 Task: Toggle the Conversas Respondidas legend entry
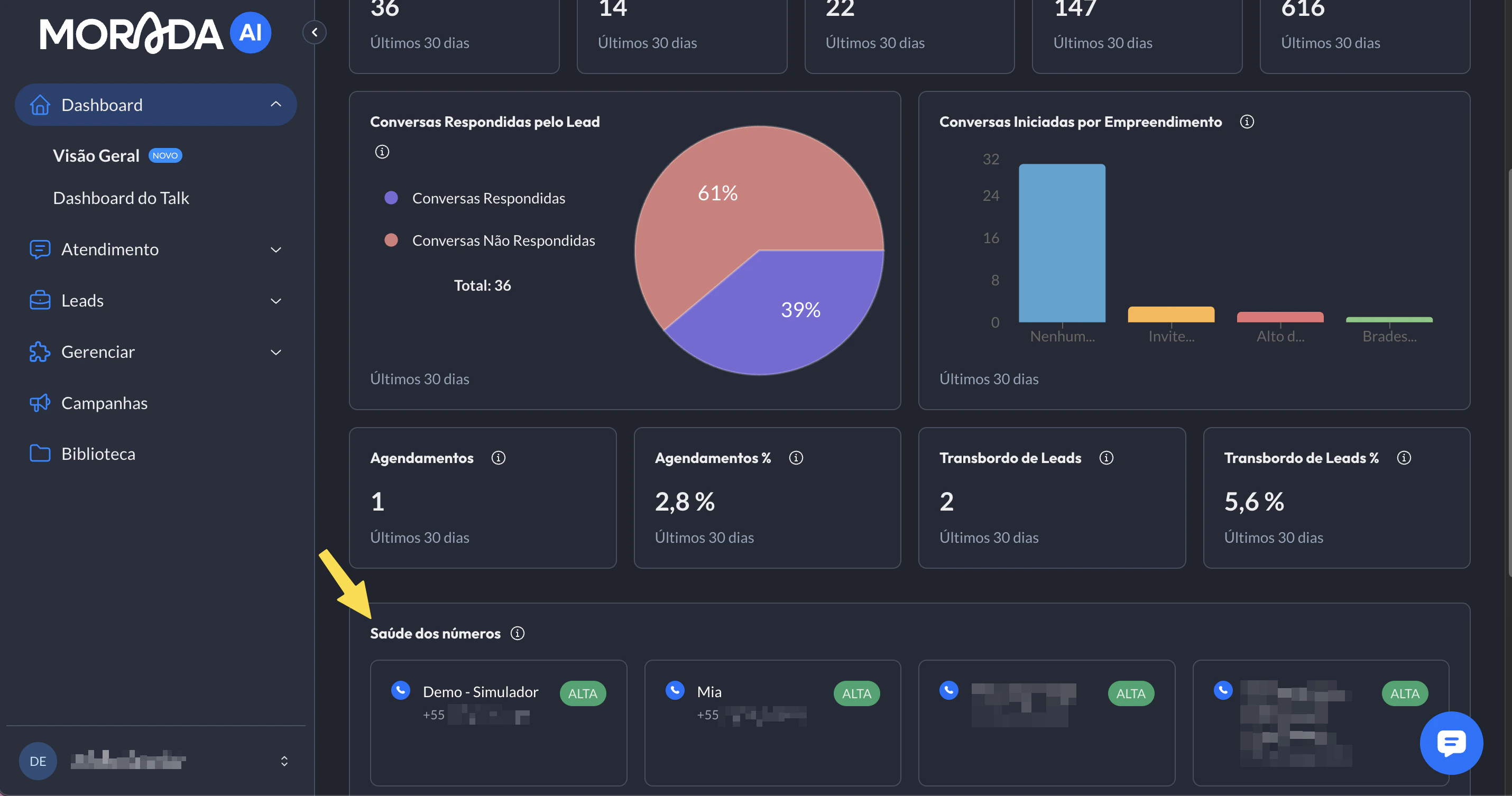(x=488, y=198)
